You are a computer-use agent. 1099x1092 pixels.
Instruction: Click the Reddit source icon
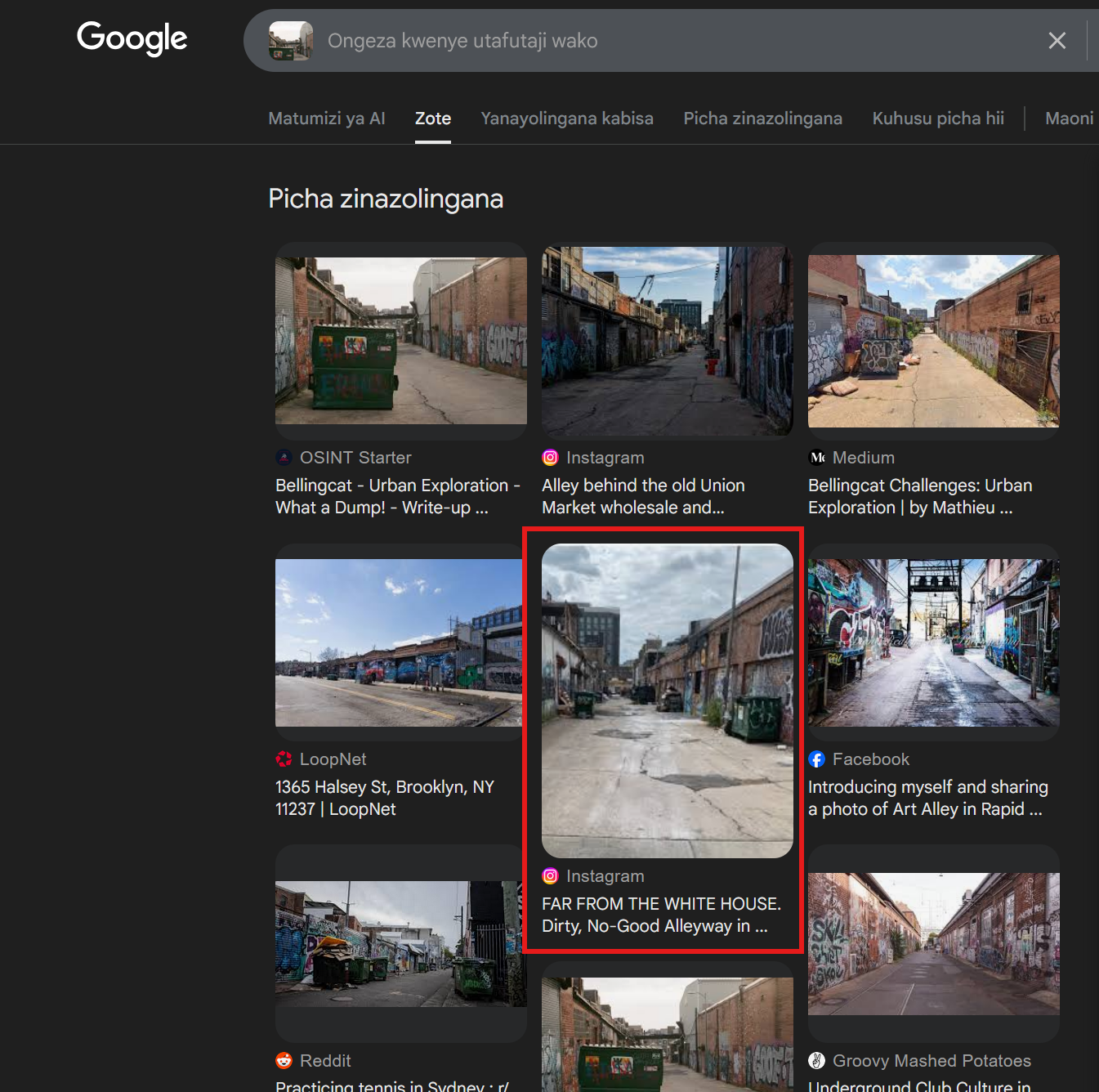click(284, 1061)
